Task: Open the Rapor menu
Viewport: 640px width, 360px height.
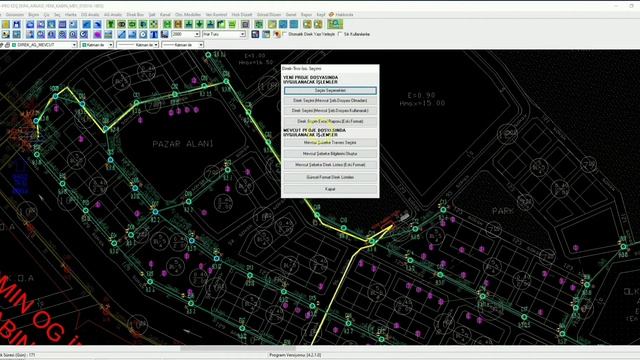Action: (x=306, y=14)
